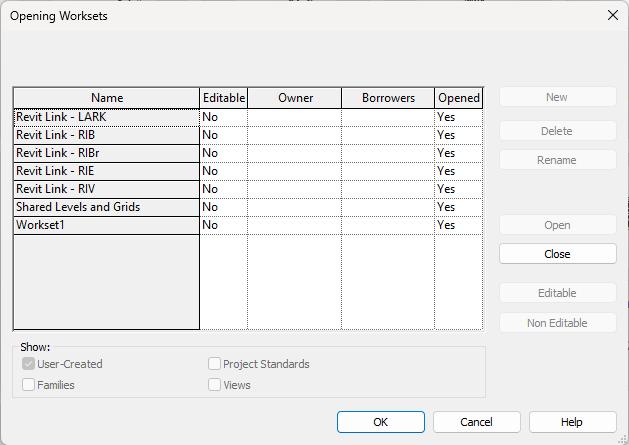This screenshot has height=445, width=629.
Task: Click the OK button
Action: coord(380,422)
